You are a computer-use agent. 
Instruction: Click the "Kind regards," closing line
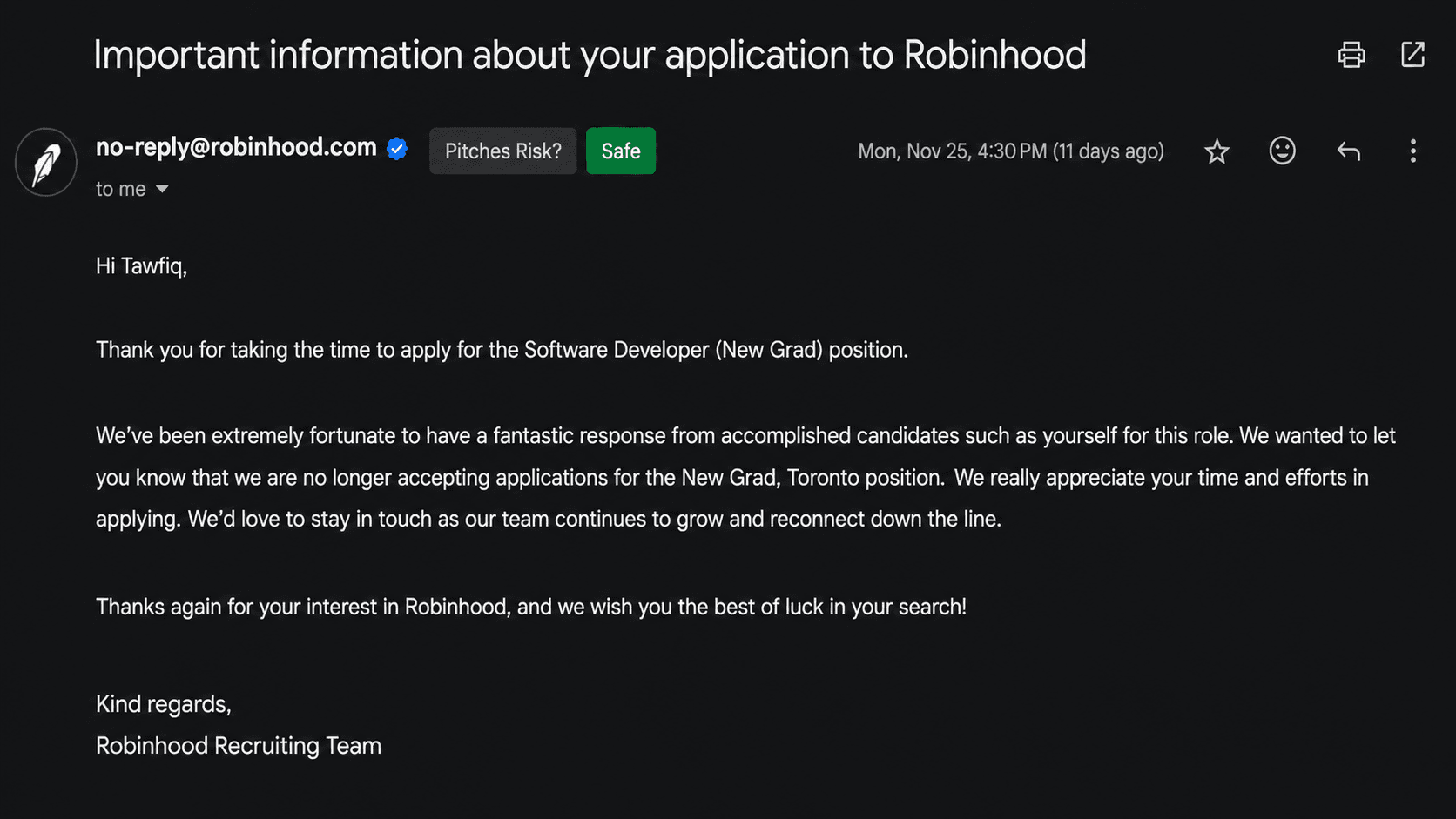click(164, 704)
